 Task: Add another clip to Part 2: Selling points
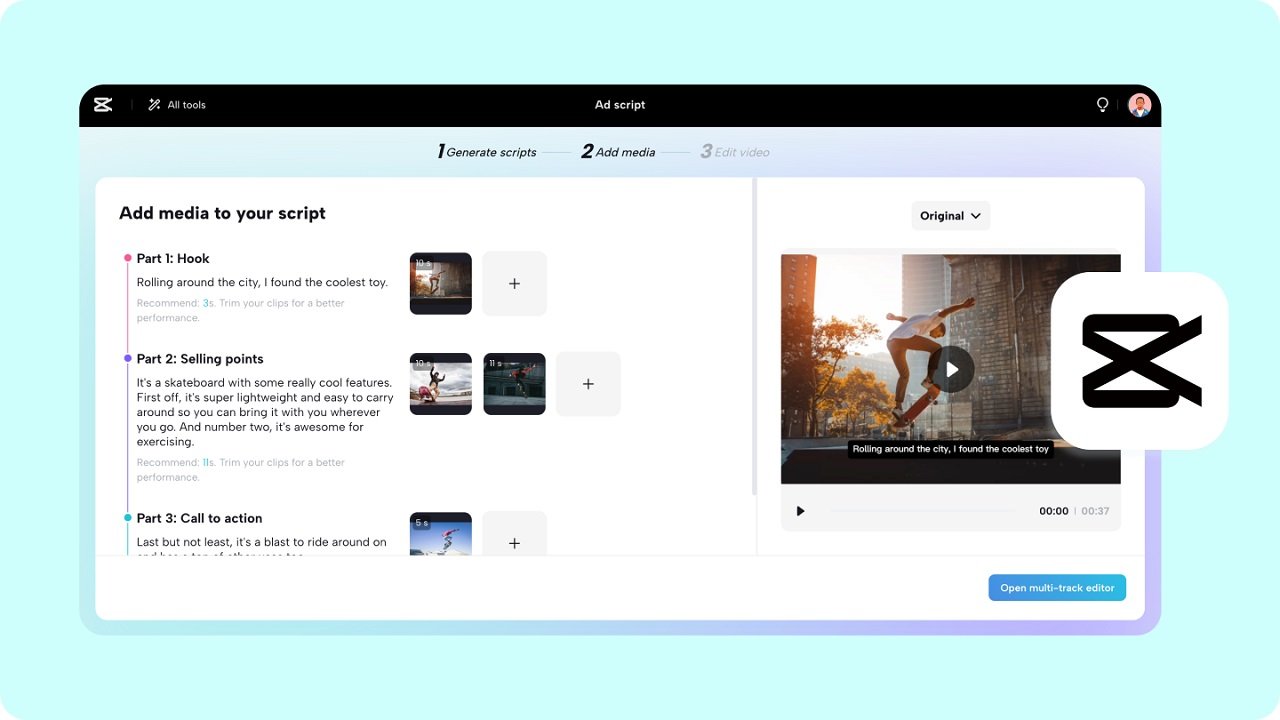588,383
